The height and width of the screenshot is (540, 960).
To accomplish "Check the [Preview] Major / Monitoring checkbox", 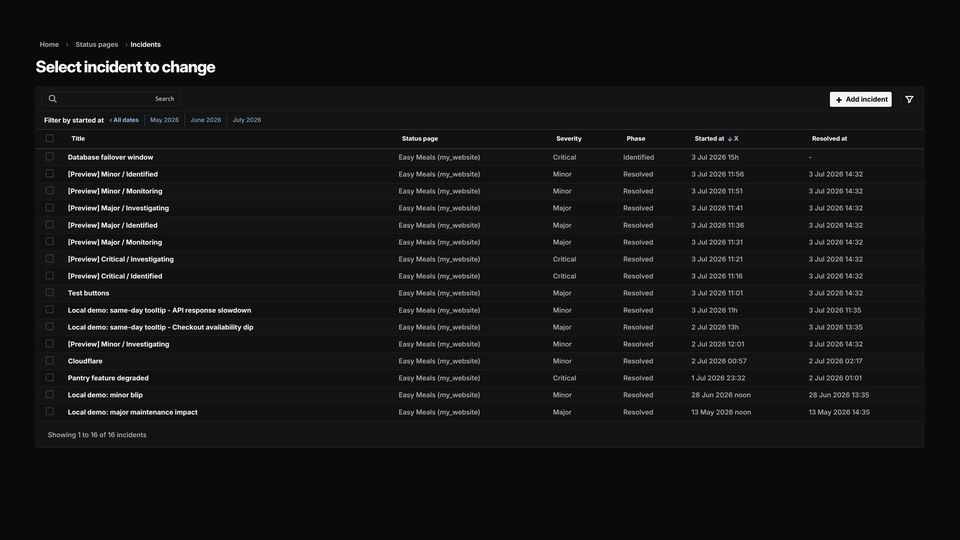I will tap(50, 242).
